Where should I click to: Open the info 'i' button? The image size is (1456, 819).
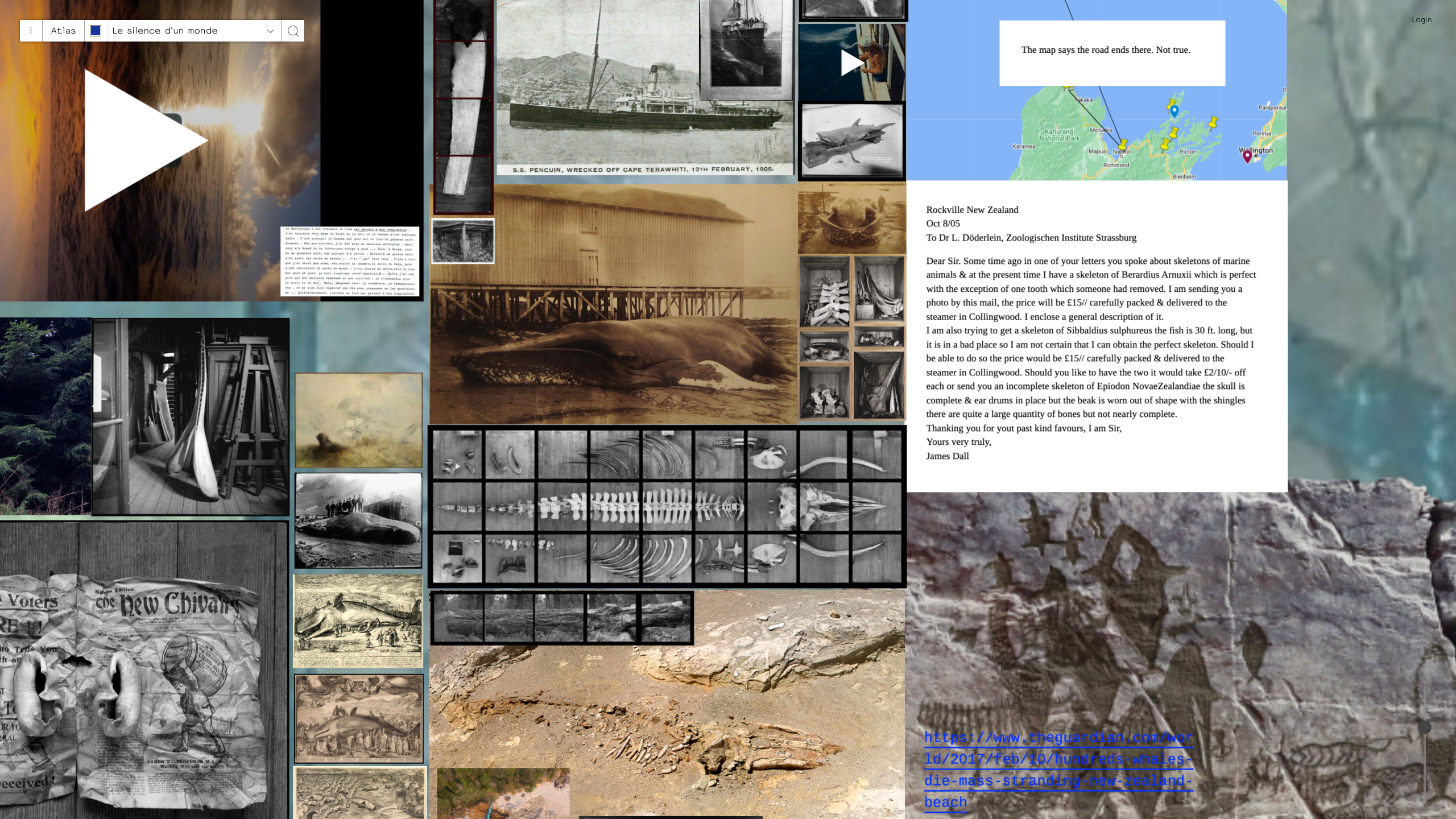(31, 31)
